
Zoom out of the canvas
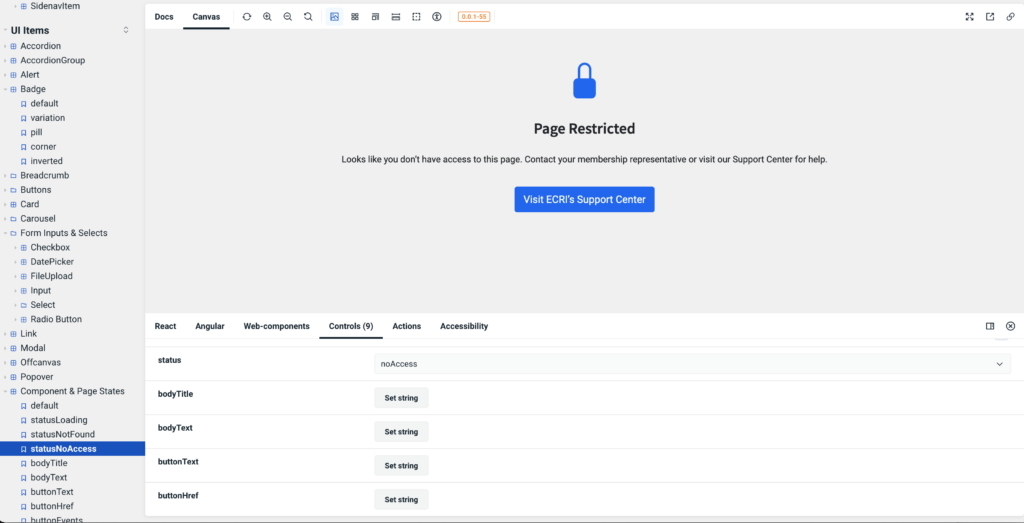288,17
